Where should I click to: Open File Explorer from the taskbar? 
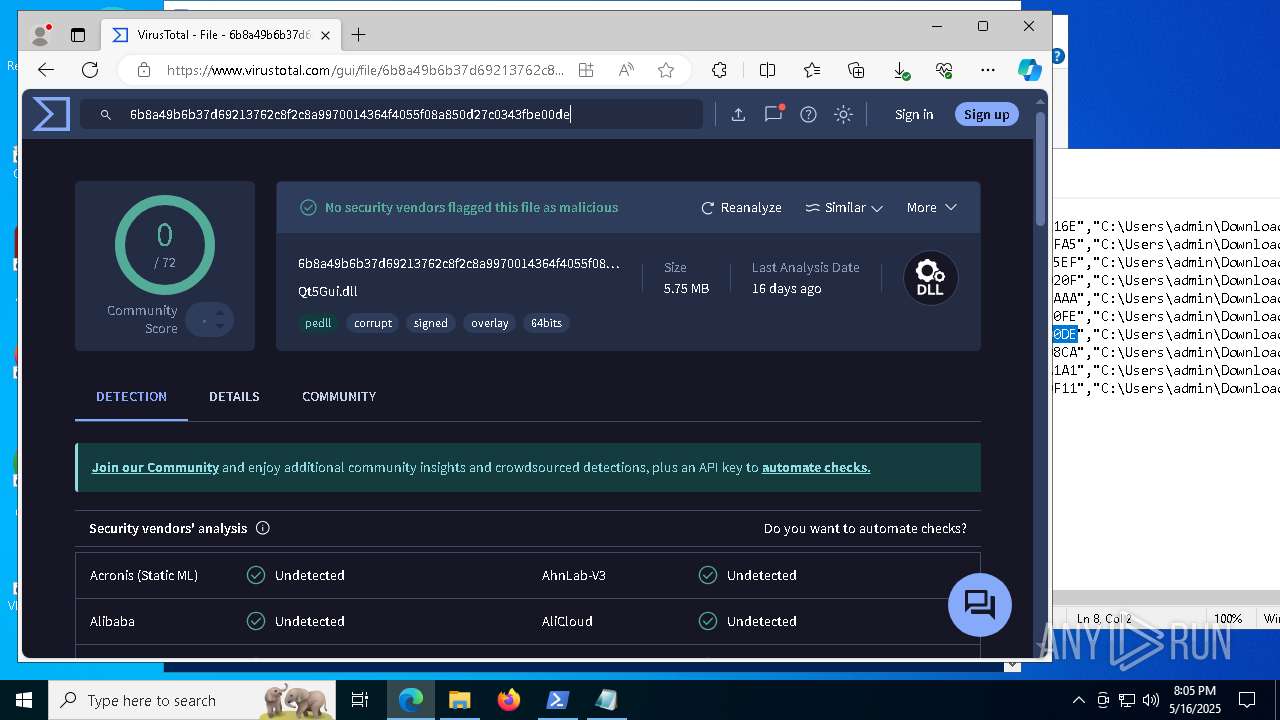459,700
